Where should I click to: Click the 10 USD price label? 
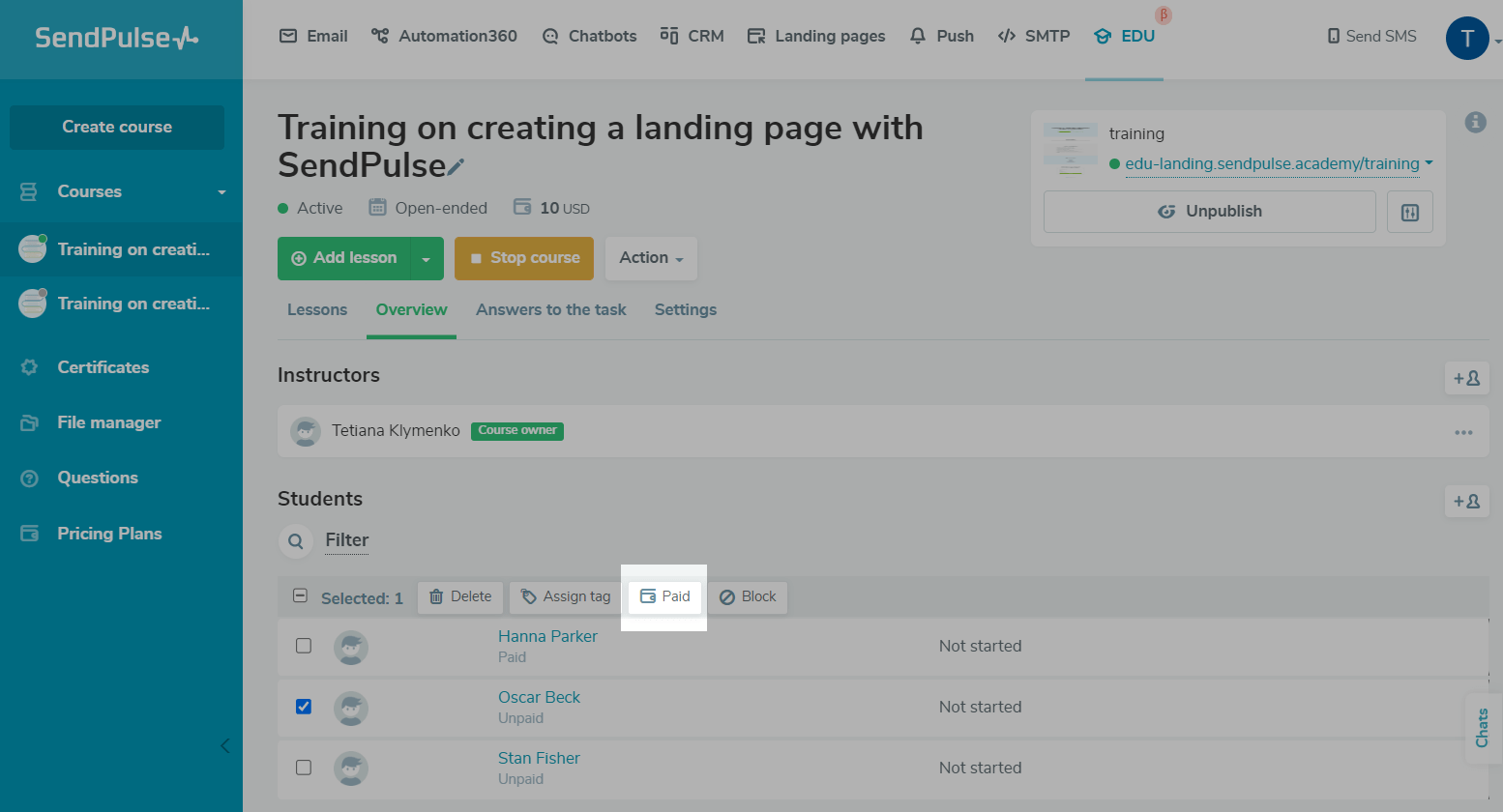pos(565,208)
